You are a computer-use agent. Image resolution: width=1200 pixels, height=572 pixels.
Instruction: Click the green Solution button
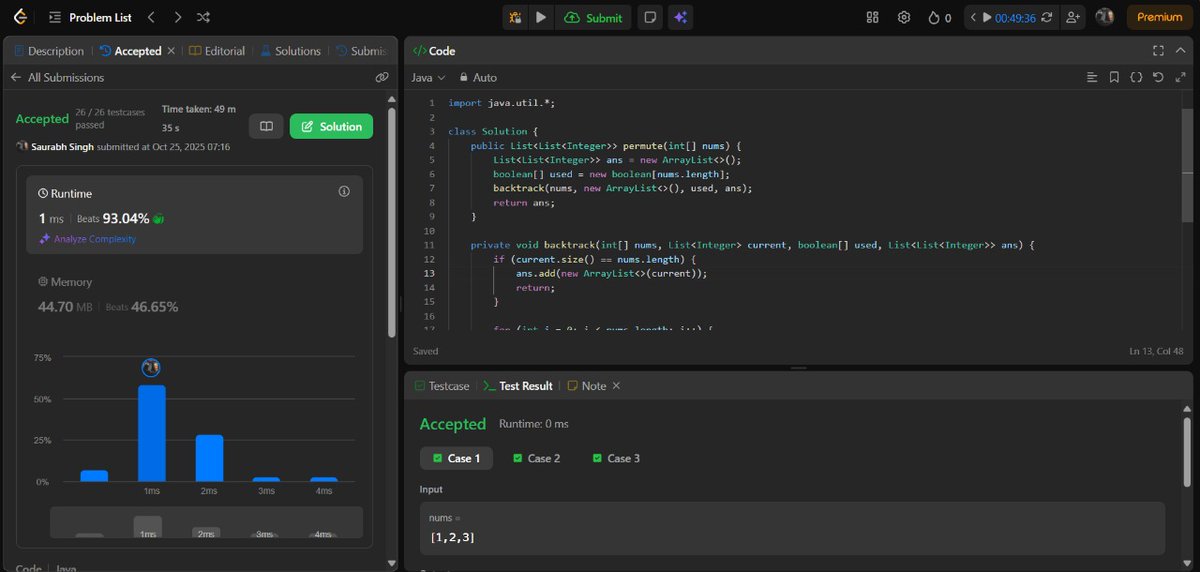click(331, 126)
